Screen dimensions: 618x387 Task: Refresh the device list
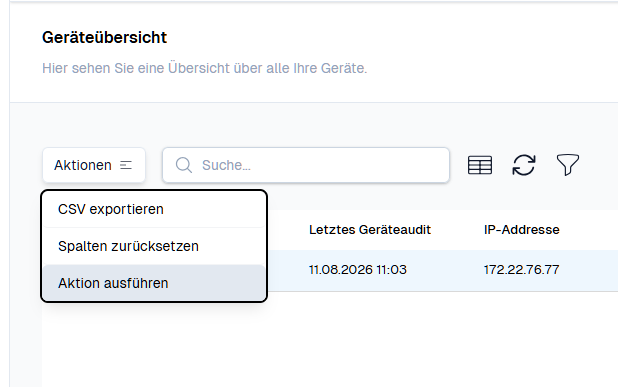pyautogui.click(x=524, y=165)
